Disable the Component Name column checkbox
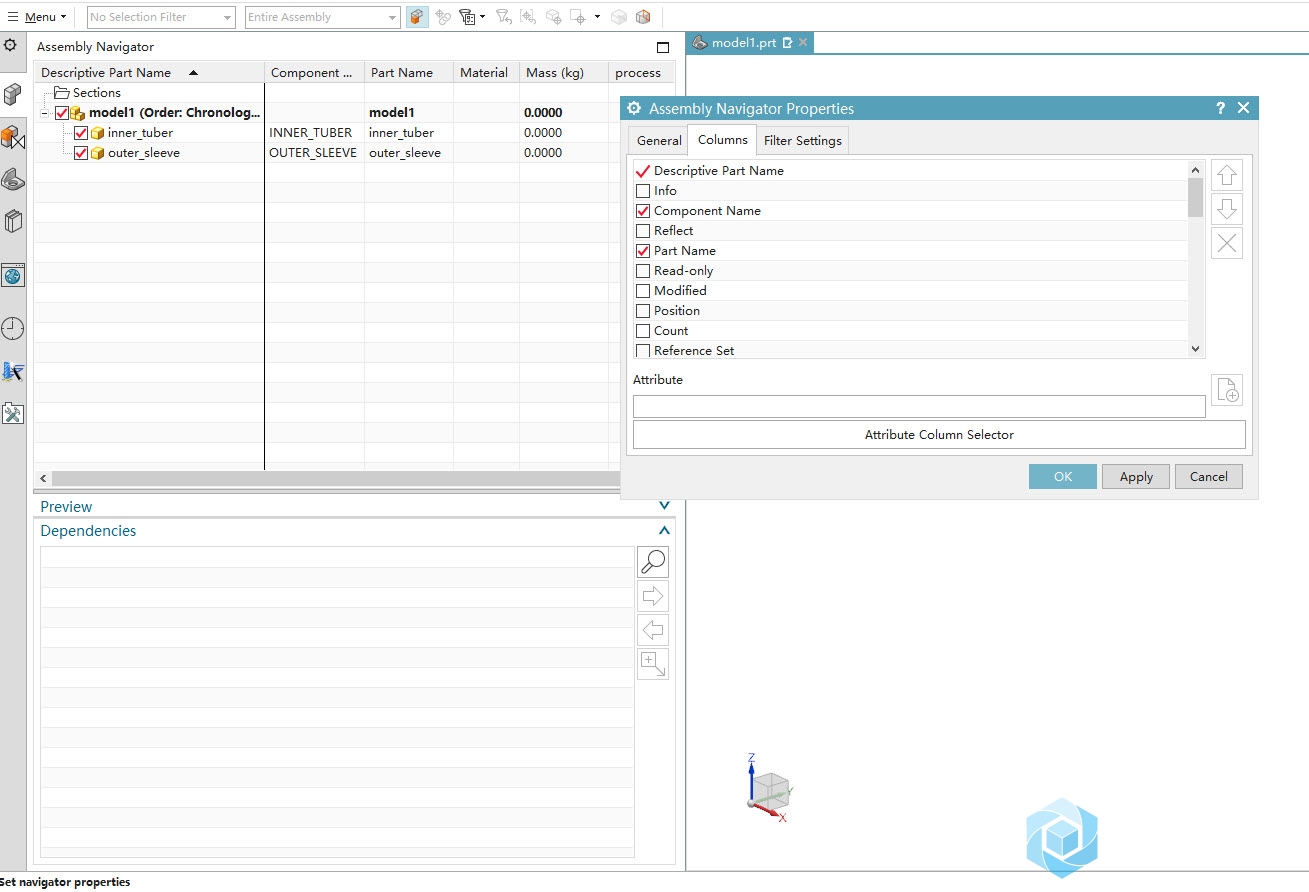This screenshot has height=892, width=1309. (643, 211)
